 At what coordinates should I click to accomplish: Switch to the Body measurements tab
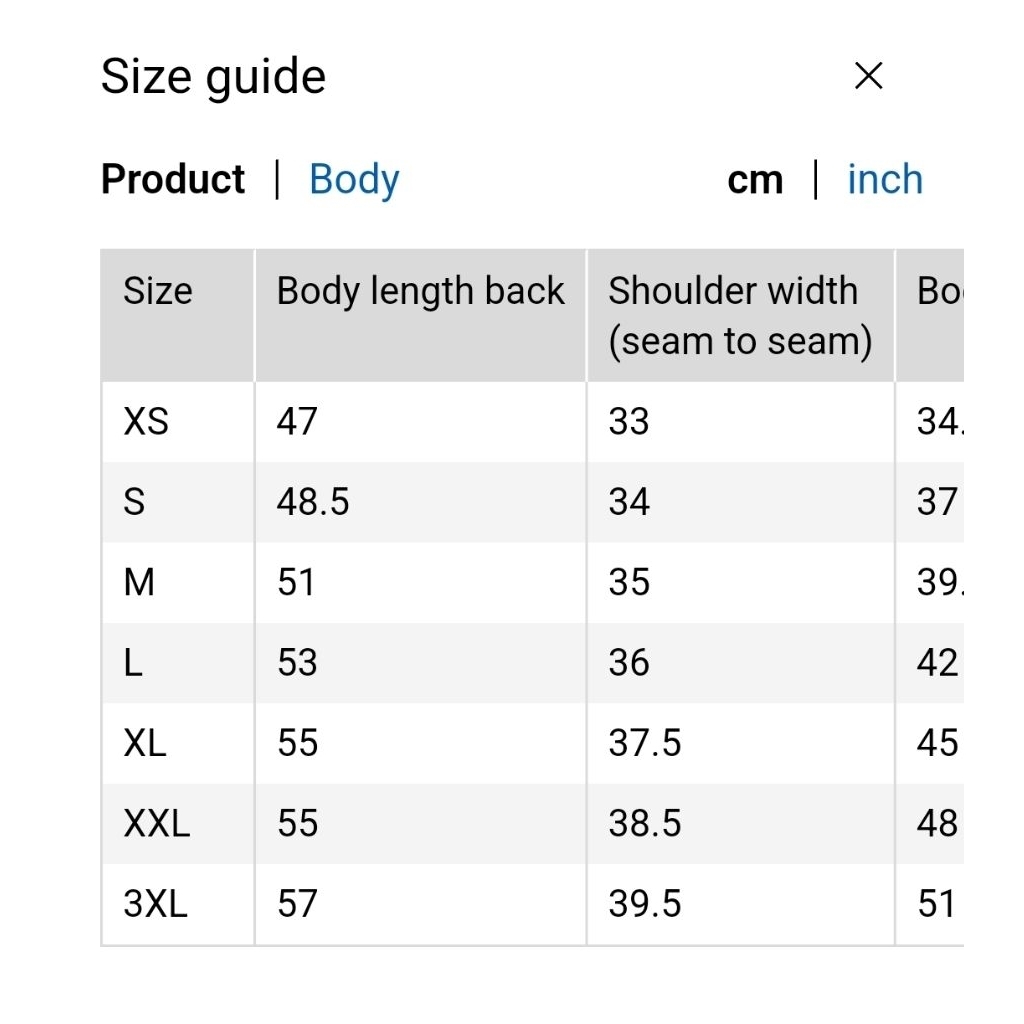[x=354, y=180]
